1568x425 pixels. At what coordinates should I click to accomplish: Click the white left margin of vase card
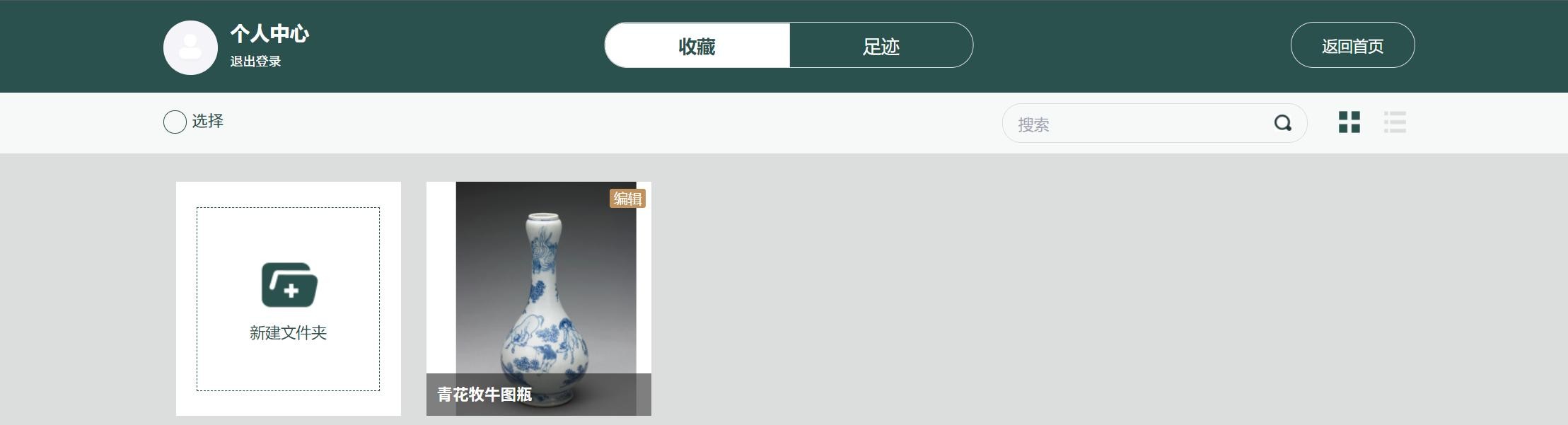441,277
